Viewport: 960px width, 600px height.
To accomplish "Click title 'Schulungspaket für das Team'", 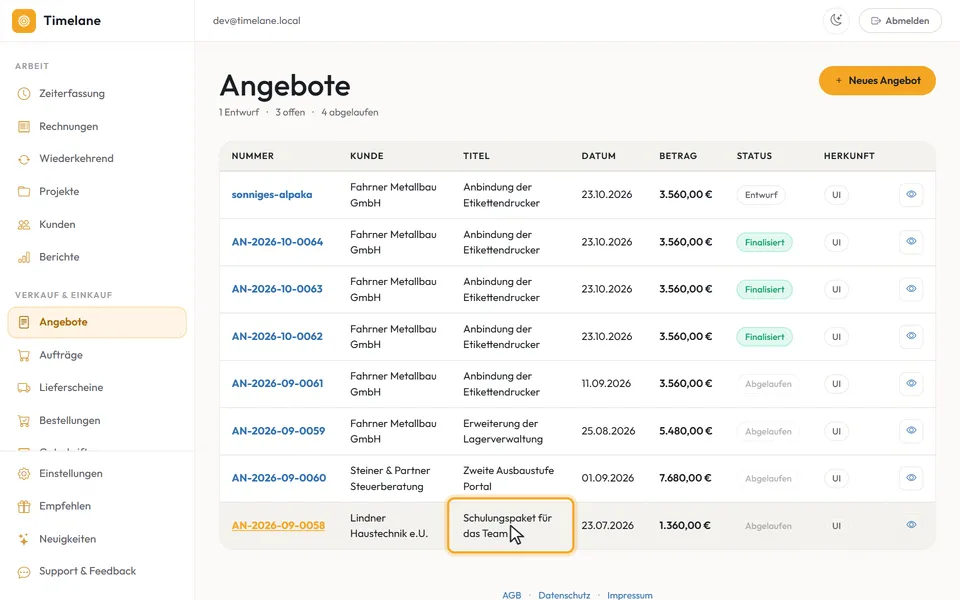I will pos(507,526).
